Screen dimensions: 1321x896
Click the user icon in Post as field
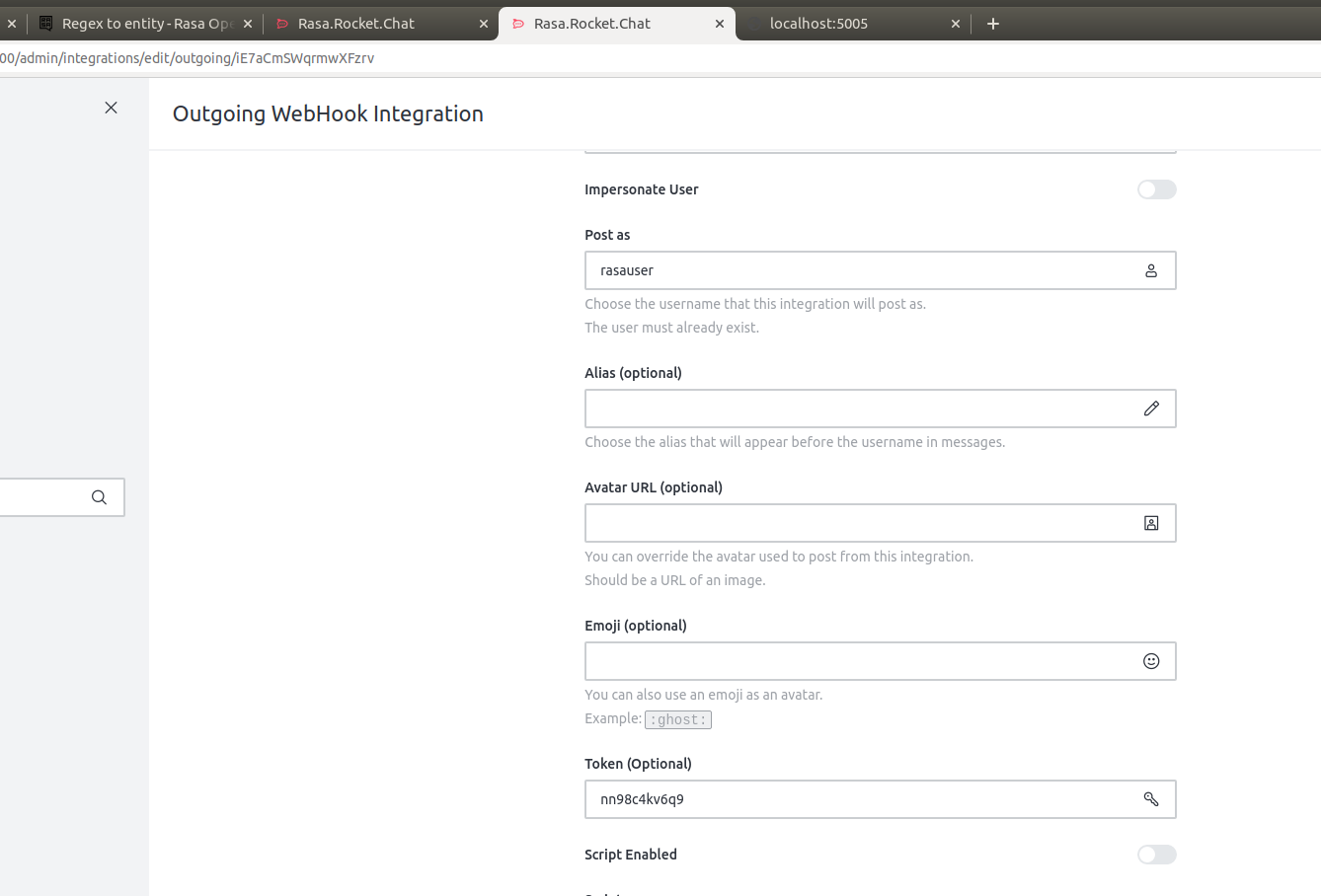(x=1151, y=270)
